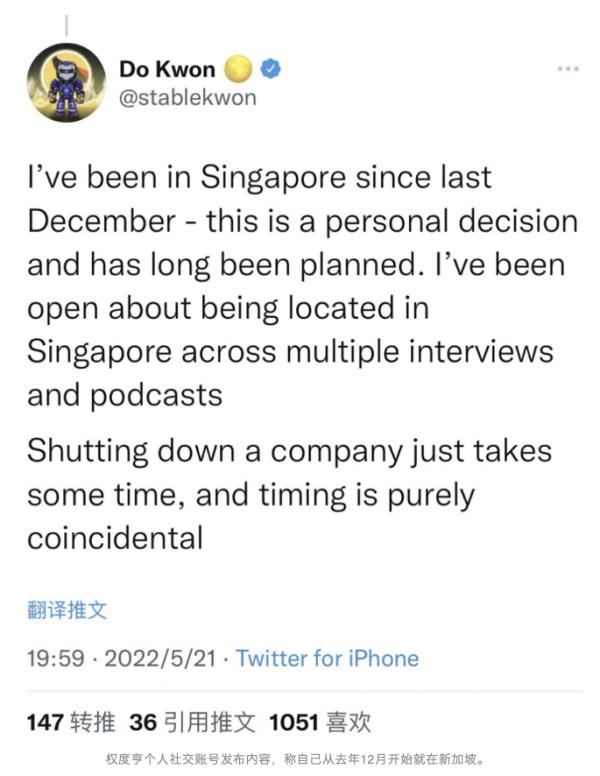Click 翻译推文 to translate the tweet

tap(67, 609)
